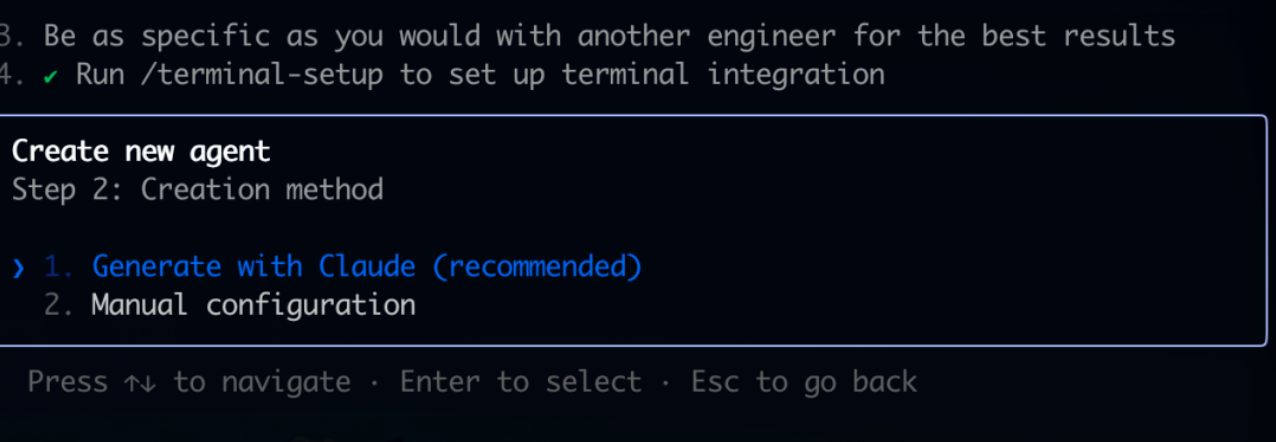Click the word Claude in first option
This screenshot has height=442, width=1276.
click(366, 267)
